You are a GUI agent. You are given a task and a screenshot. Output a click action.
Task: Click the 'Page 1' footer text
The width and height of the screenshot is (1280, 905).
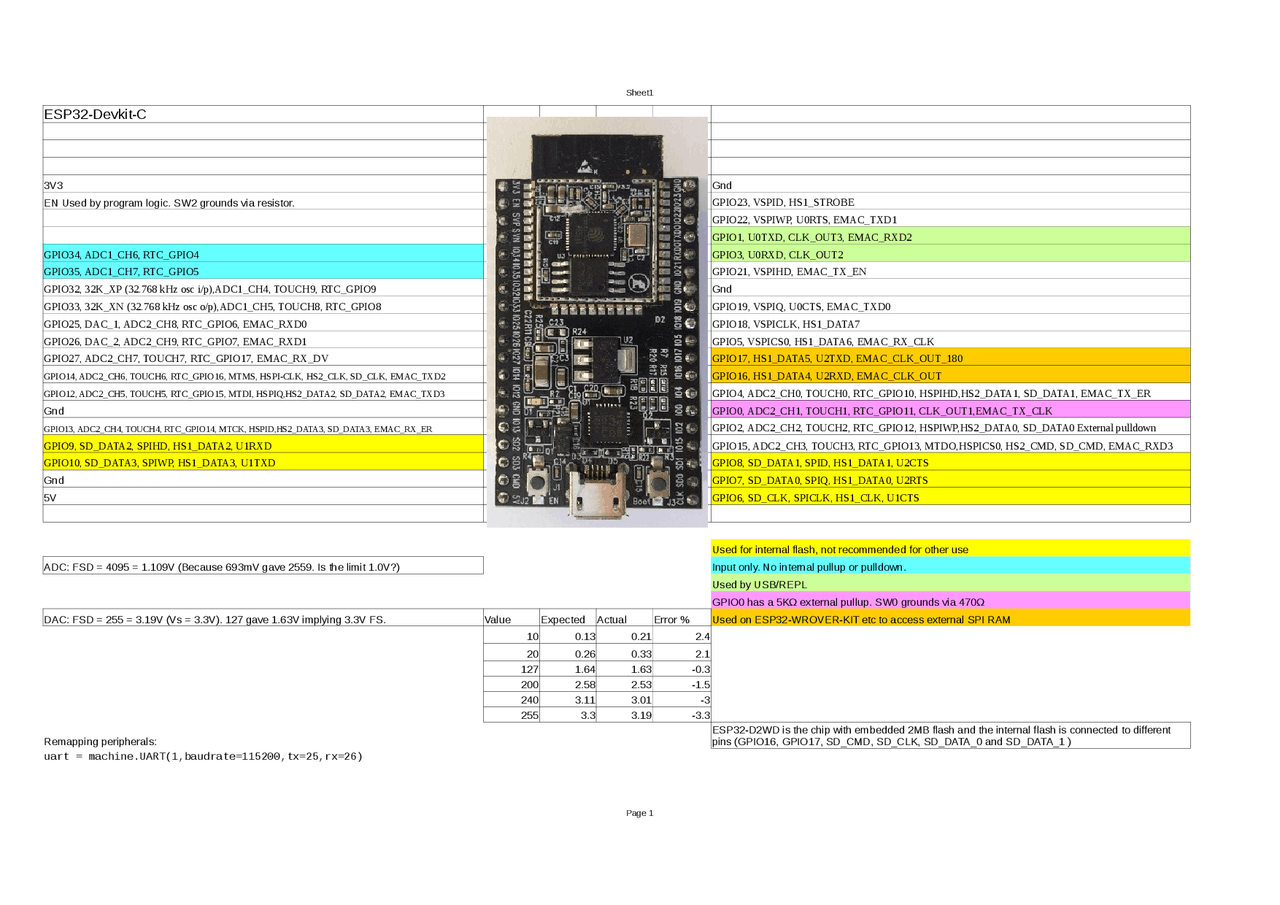639,813
